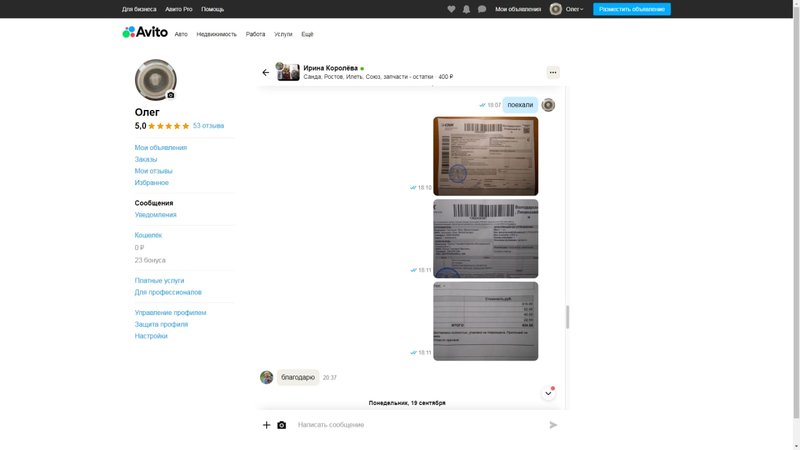This screenshot has width=800, height=450.
Task: Open Авито Pro link
Action: (x=179, y=9)
